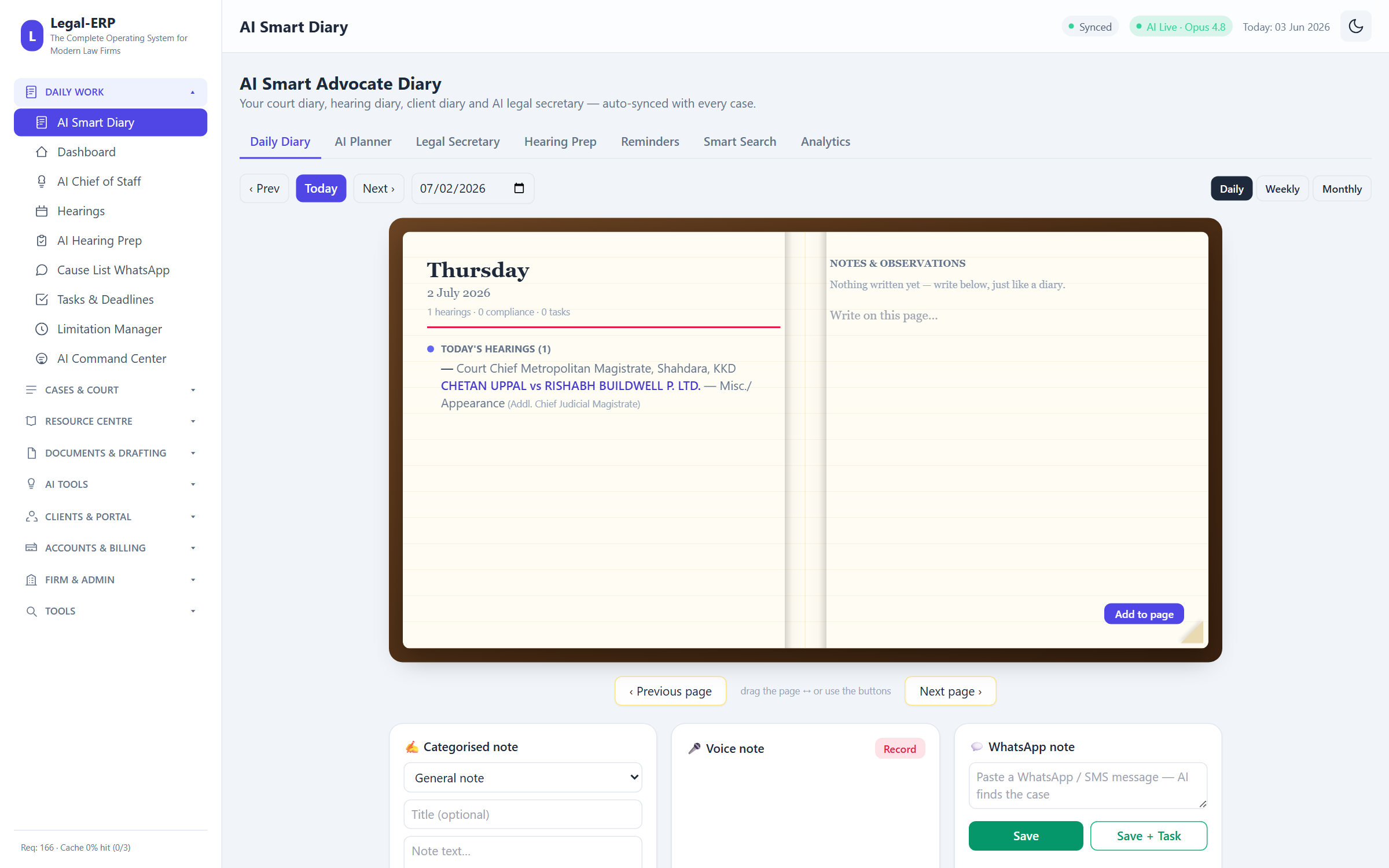This screenshot has height=868, width=1389.
Task: Open the date picker calendar icon
Action: tap(519, 188)
